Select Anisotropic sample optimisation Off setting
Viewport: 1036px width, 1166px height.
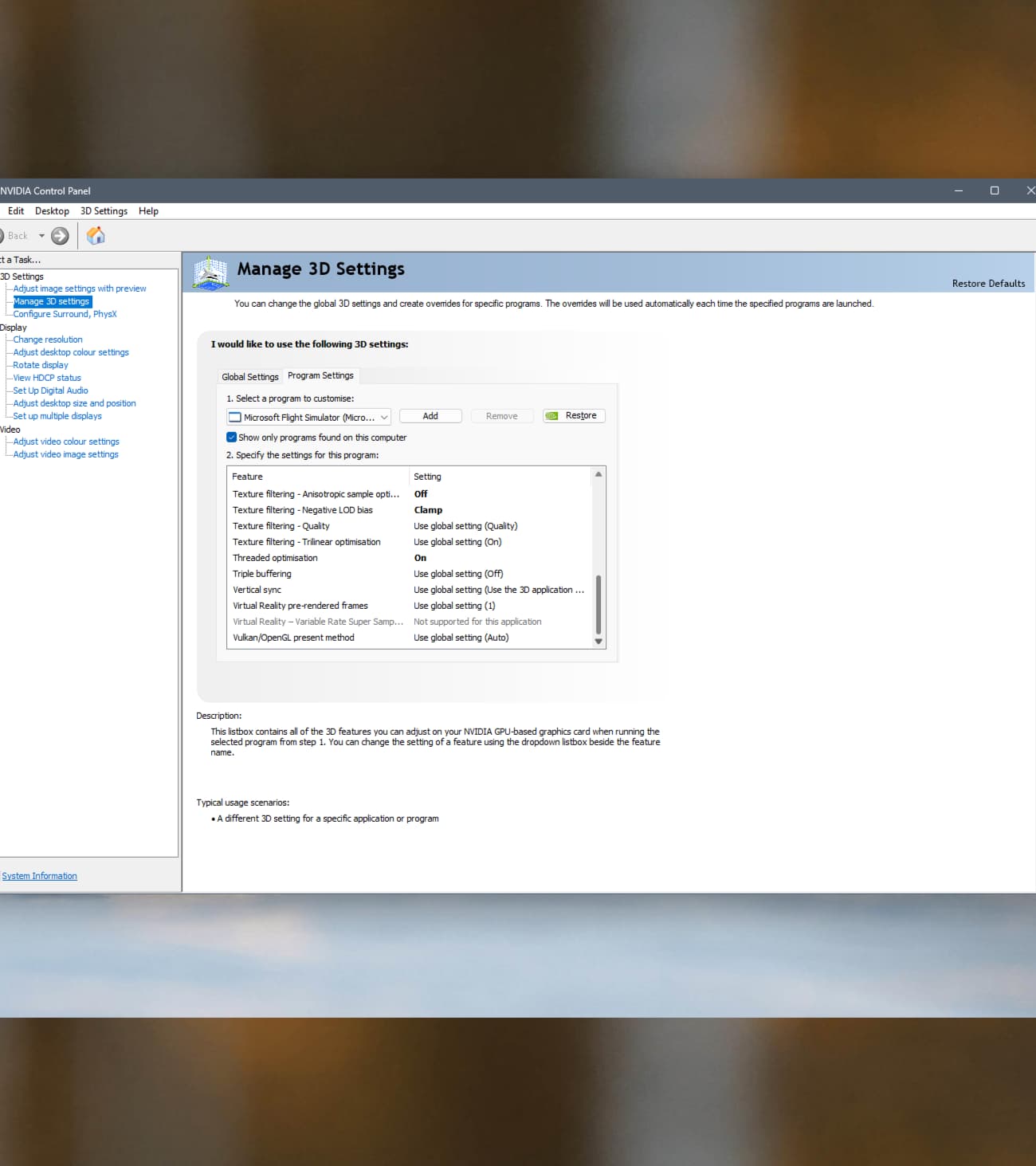click(x=421, y=494)
